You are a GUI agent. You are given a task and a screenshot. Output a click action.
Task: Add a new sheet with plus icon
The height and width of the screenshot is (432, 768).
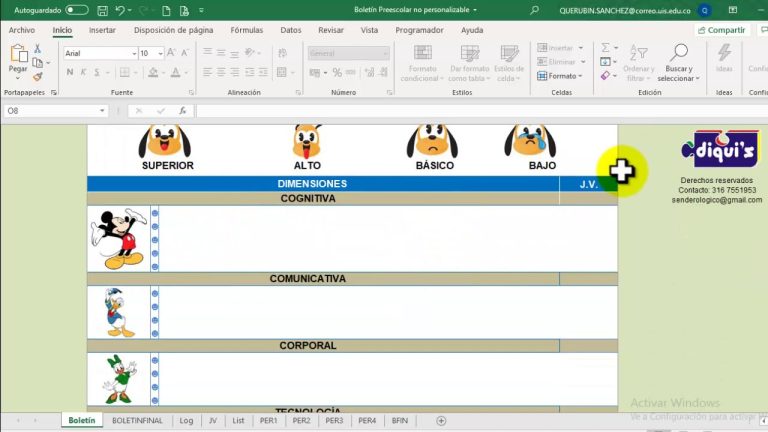(441, 421)
